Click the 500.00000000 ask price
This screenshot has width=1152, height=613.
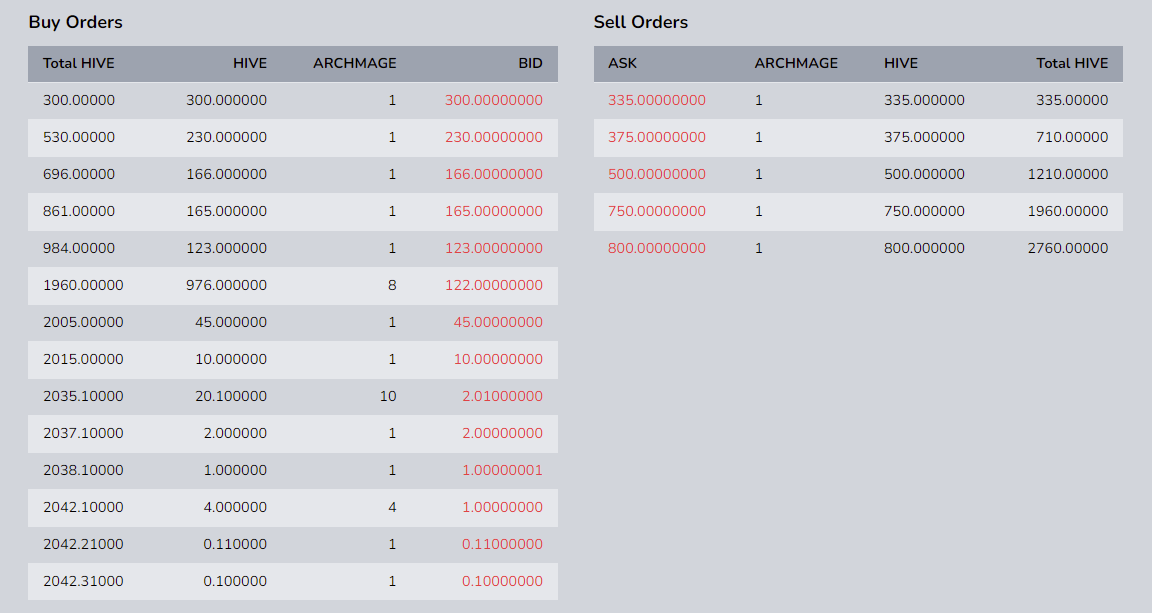(656, 174)
